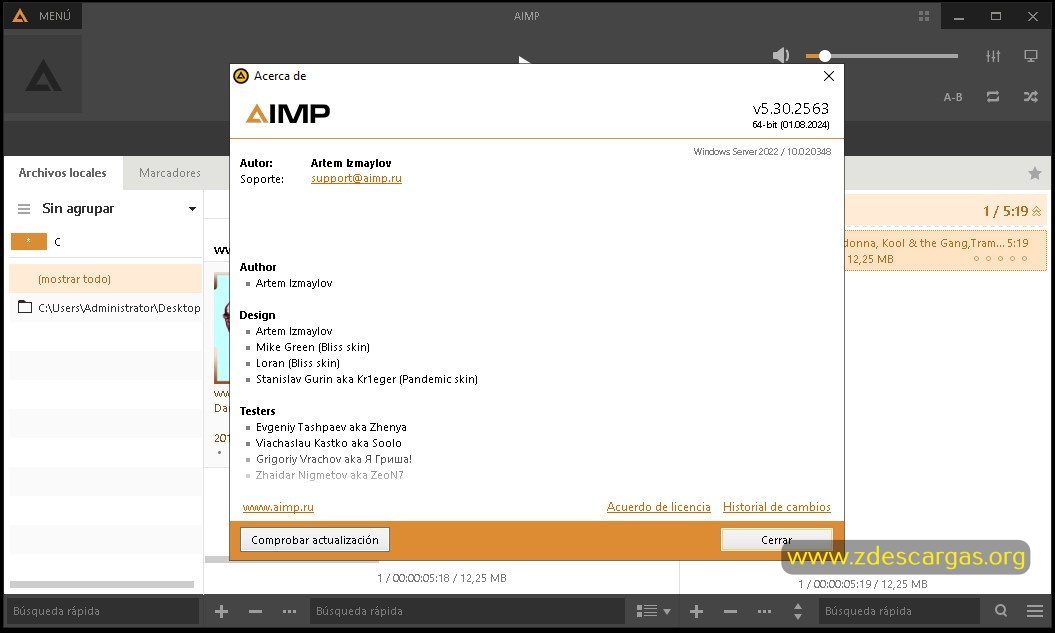Viewport: 1055px width, 633px height.
Task: Add files with library plus icon
Action: pos(221,611)
